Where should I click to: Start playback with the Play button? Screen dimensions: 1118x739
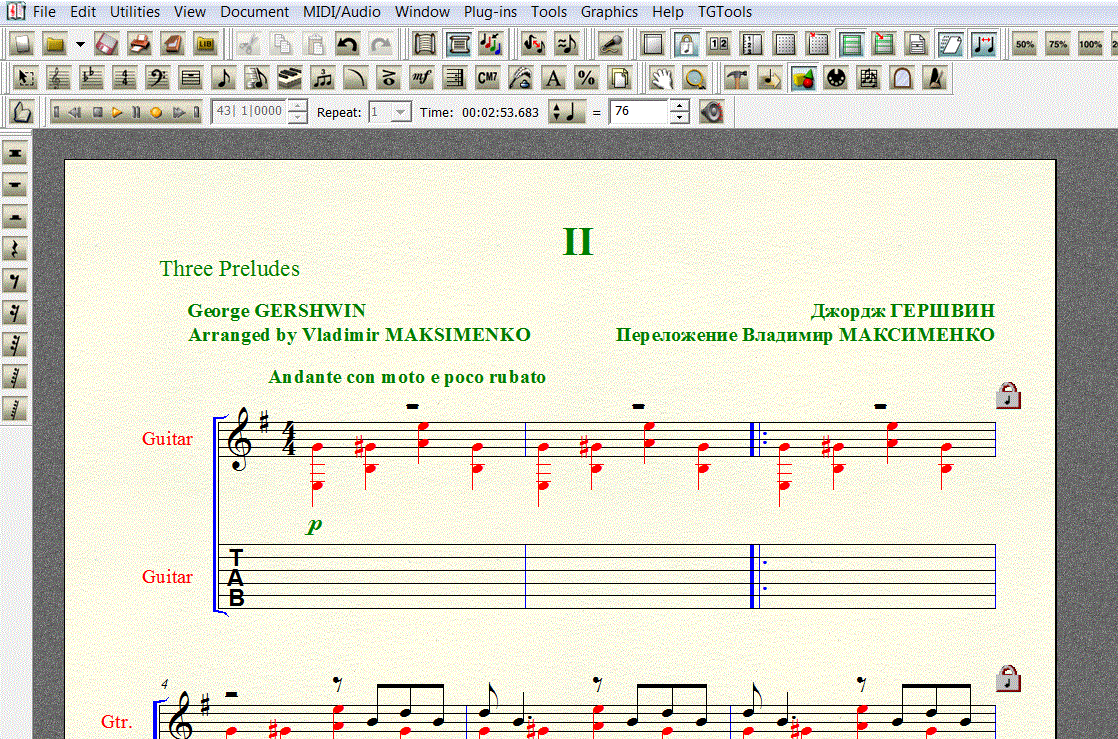(118, 113)
